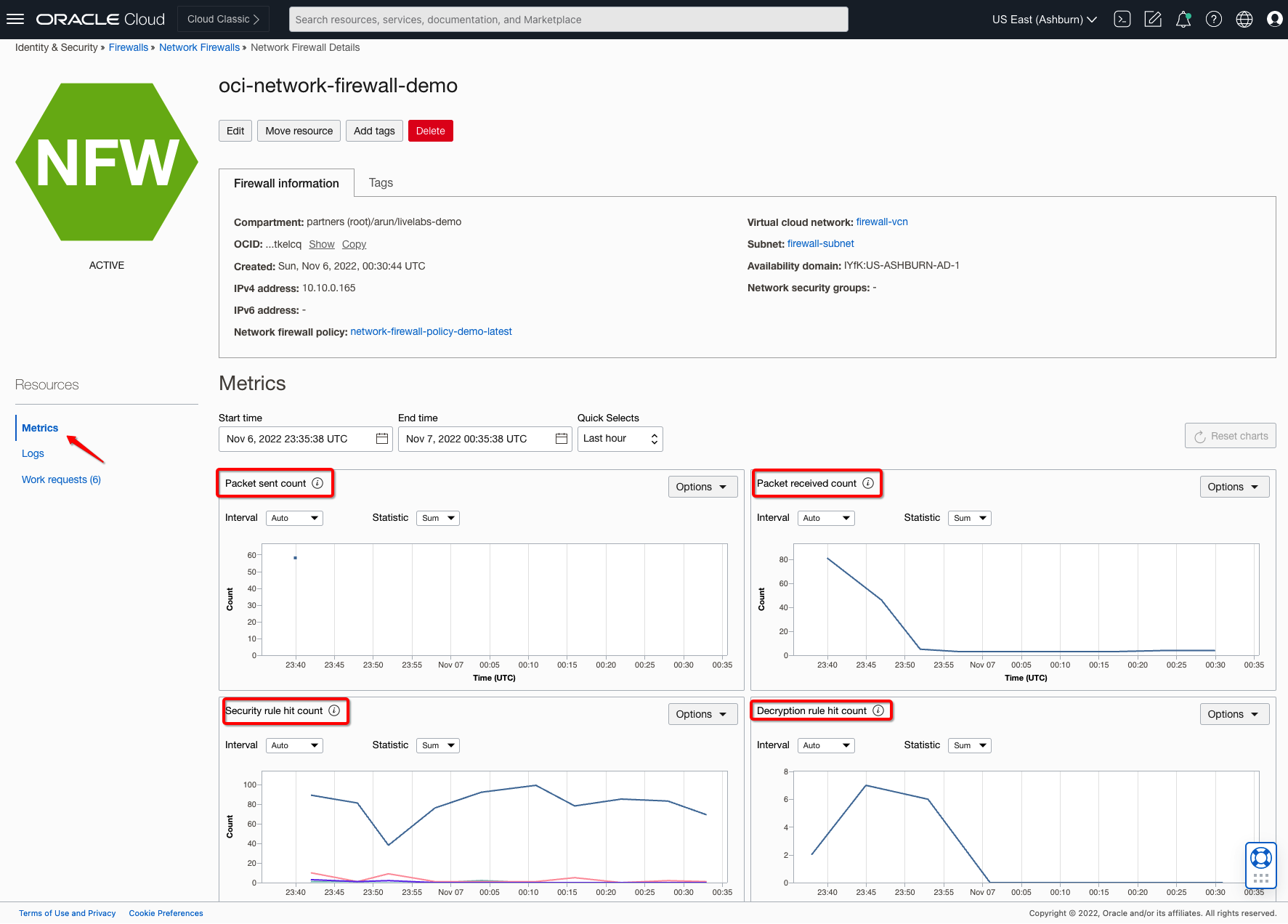The height and width of the screenshot is (924, 1288).
Task: Click the Cloud Classic button
Action: click(223, 19)
